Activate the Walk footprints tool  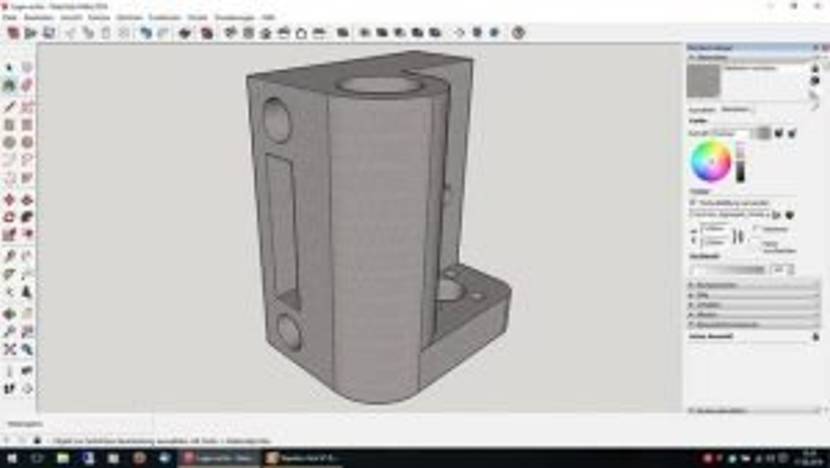tap(10, 389)
